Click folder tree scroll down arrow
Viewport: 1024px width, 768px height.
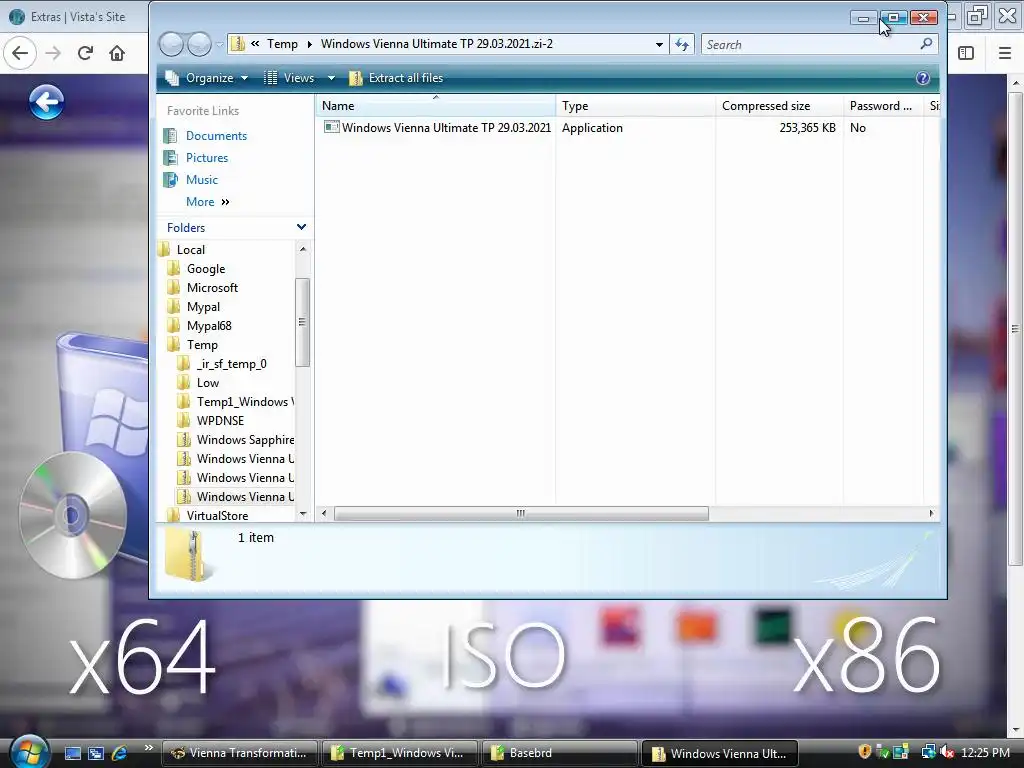302,514
